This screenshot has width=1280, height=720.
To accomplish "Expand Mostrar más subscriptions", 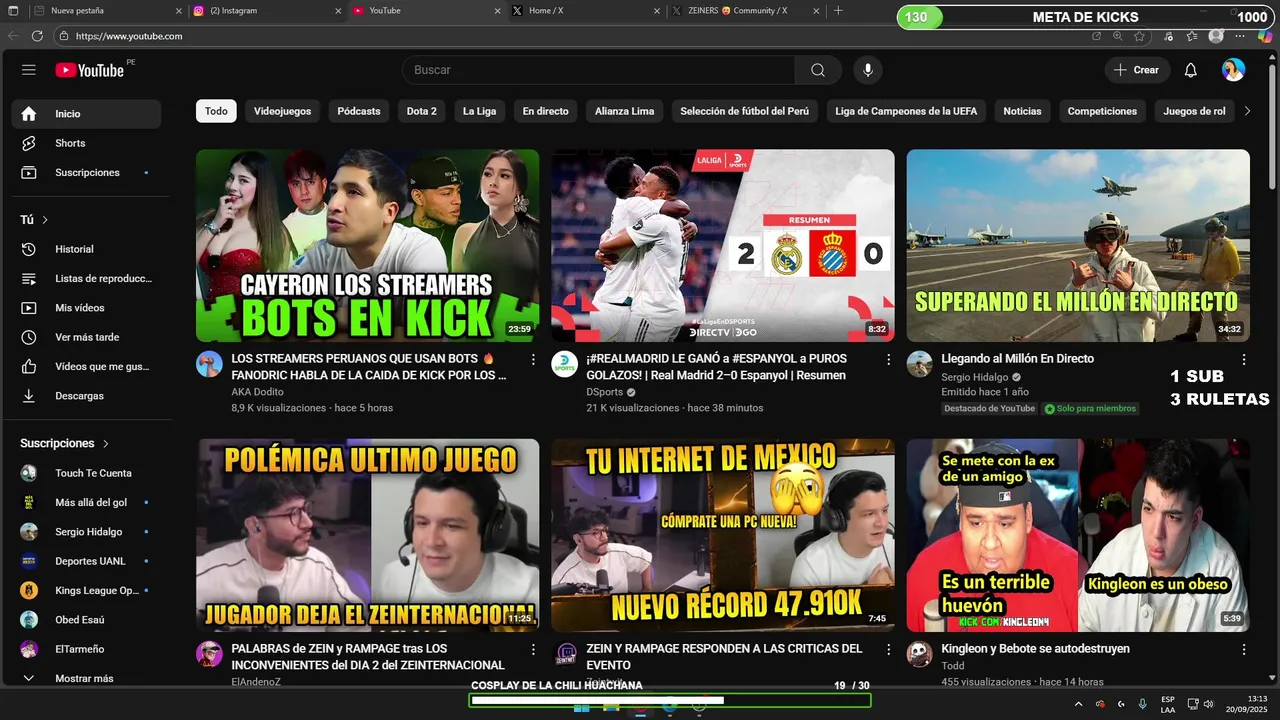I will 86,678.
